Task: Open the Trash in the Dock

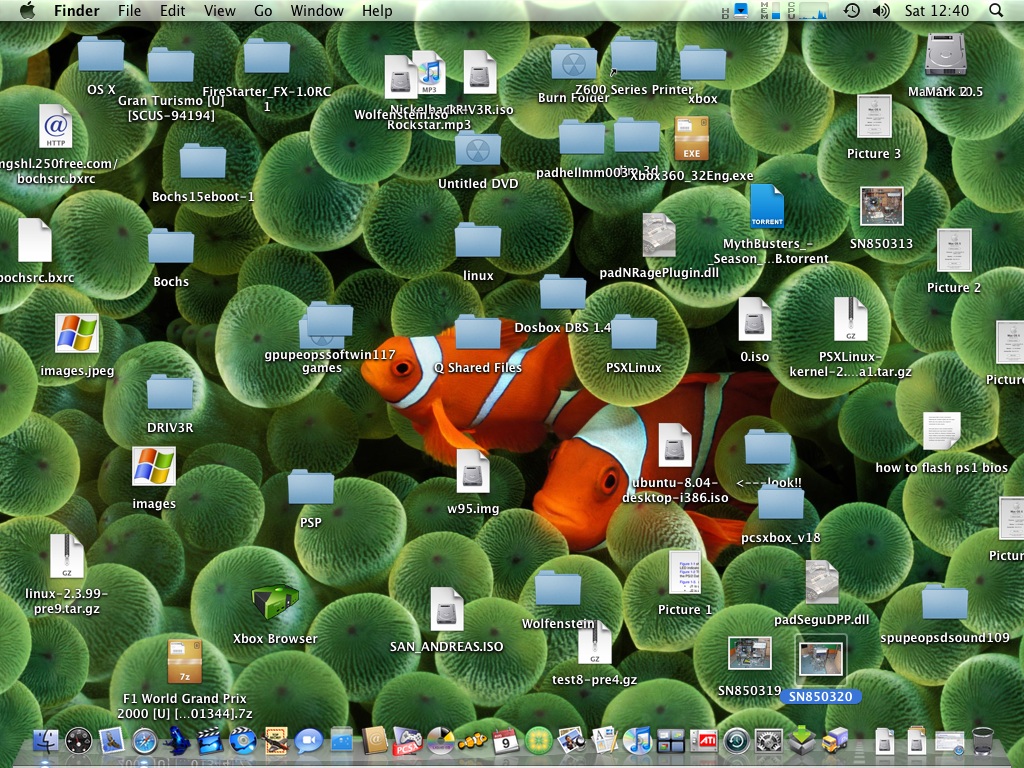Action: coord(983,741)
